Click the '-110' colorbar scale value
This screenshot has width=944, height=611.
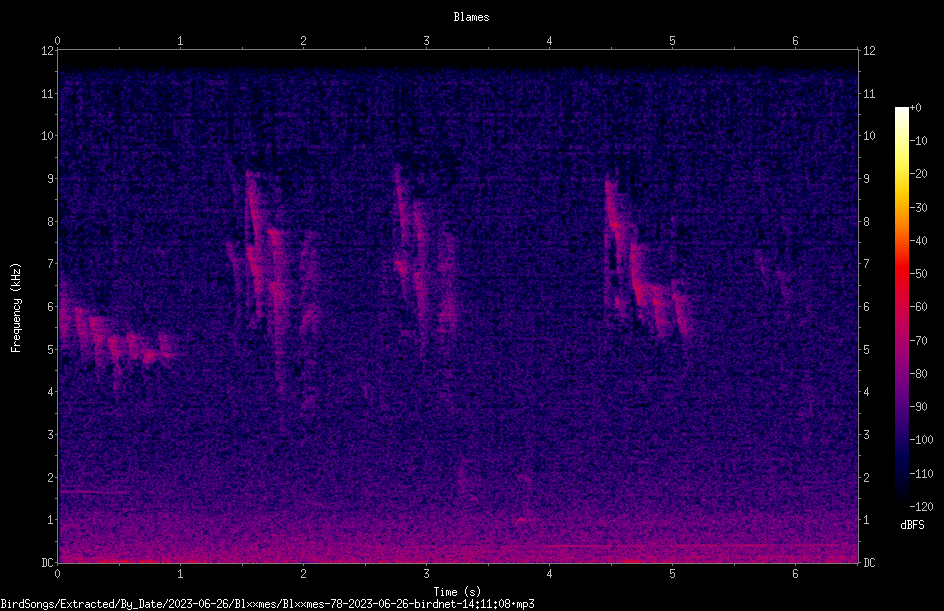pyautogui.click(x=921, y=474)
